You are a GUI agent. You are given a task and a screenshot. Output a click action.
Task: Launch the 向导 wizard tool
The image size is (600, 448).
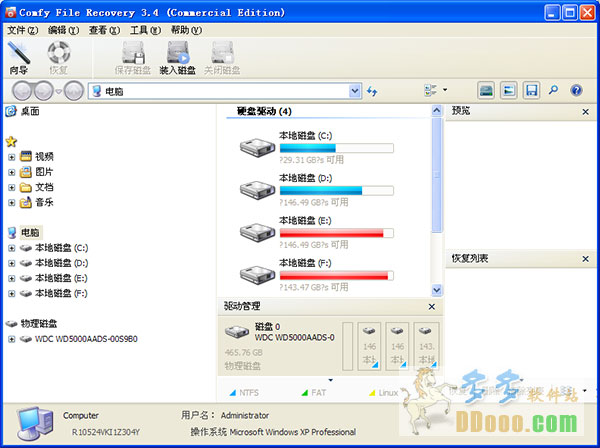click(x=18, y=58)
